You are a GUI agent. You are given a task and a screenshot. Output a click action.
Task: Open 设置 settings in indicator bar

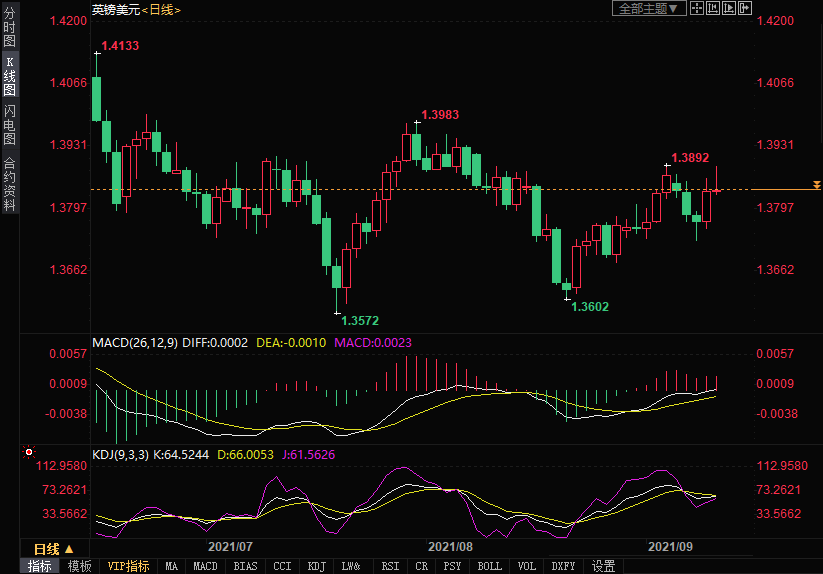(603, 566)
